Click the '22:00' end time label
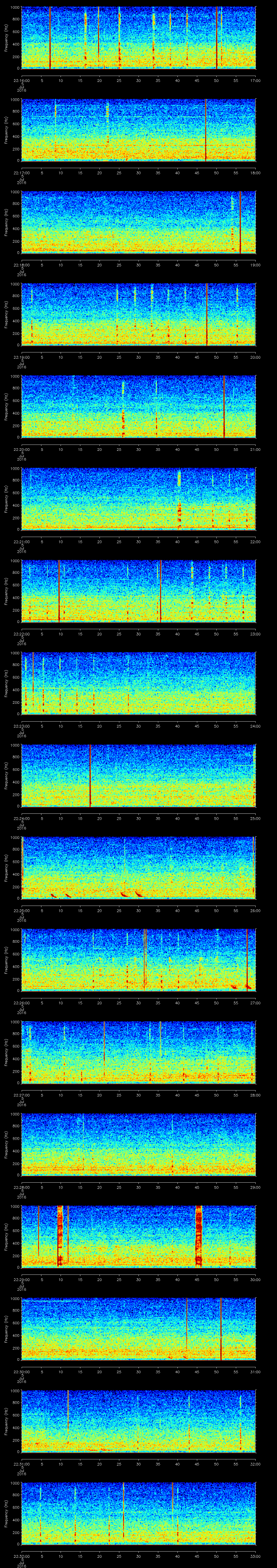The image size is (277, 1568). 255,542
